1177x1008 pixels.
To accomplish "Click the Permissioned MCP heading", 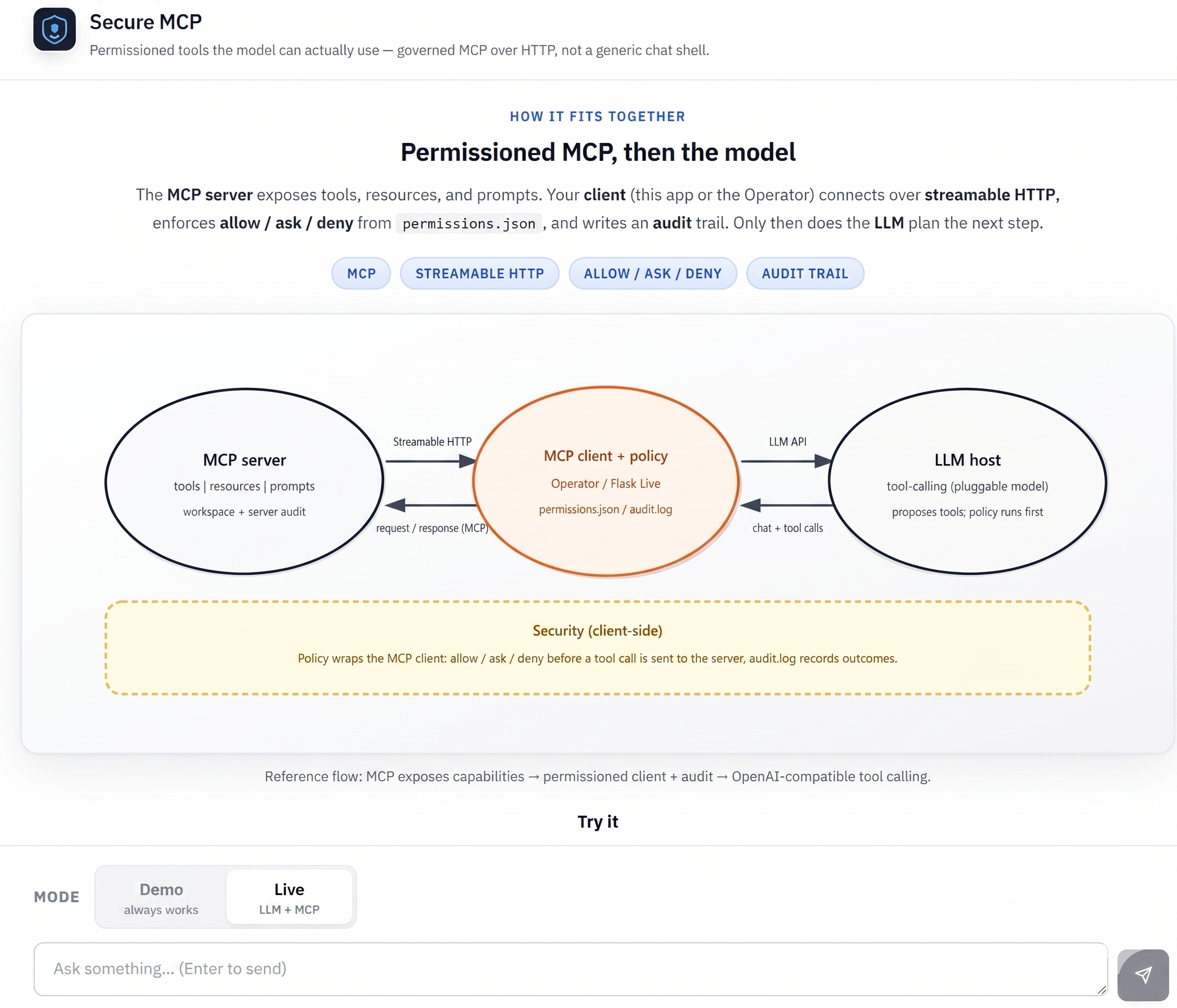I will click(597, 152).
